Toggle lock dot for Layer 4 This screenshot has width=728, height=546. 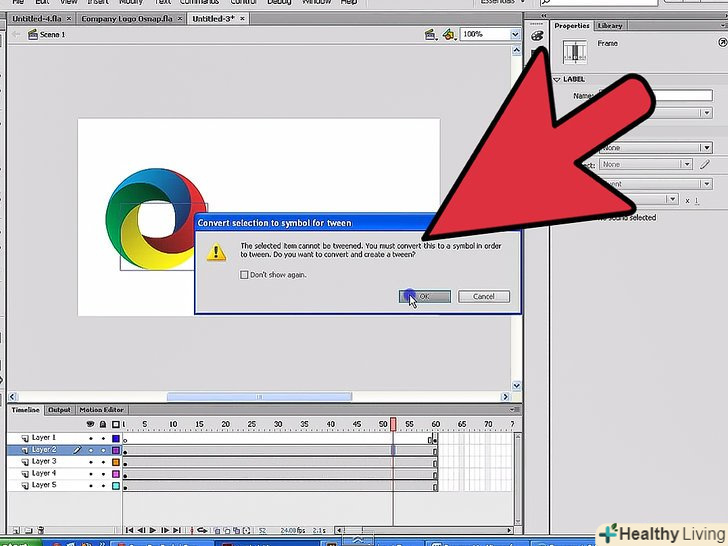[103, 474]
